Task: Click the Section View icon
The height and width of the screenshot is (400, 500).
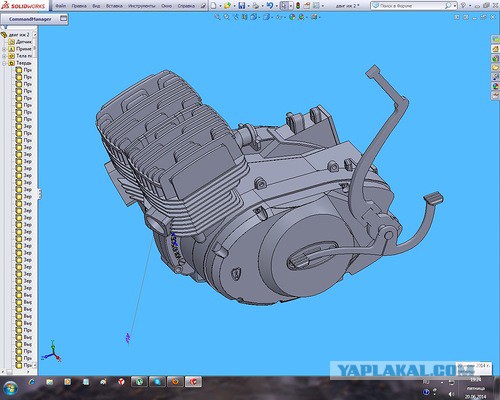Action: click(x=245, y=17)
